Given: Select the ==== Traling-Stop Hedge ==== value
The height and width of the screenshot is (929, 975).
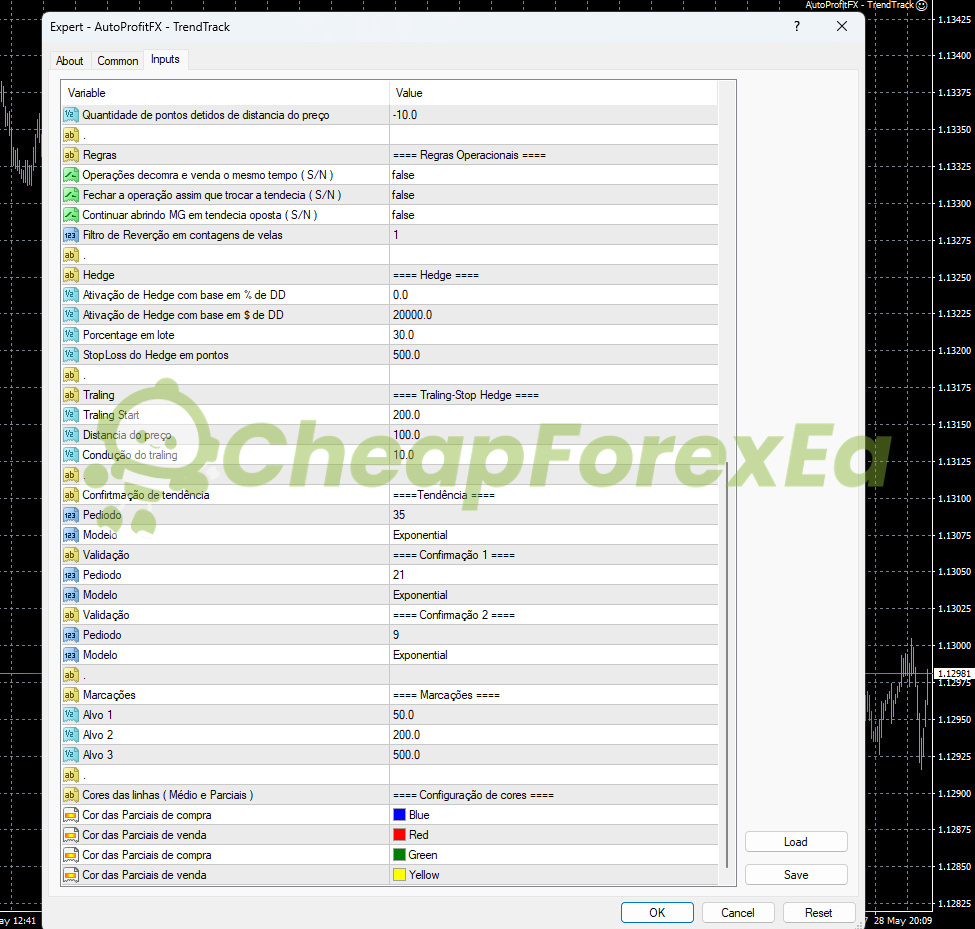Looking at the screenshot, I should tap(553, 395).
